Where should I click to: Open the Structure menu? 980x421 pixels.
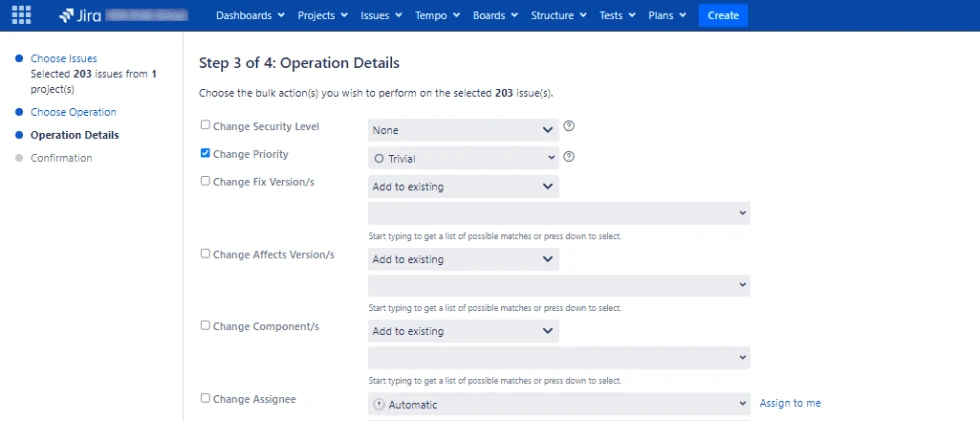pos(559,15)
